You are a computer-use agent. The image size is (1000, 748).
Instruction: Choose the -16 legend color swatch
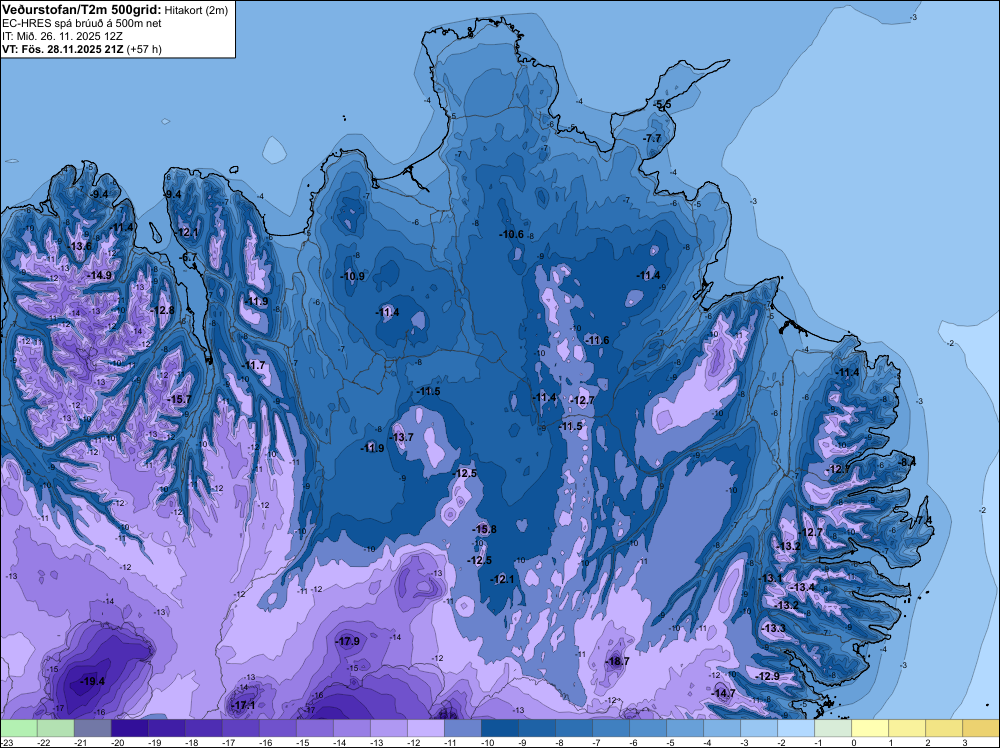point(277,728)
